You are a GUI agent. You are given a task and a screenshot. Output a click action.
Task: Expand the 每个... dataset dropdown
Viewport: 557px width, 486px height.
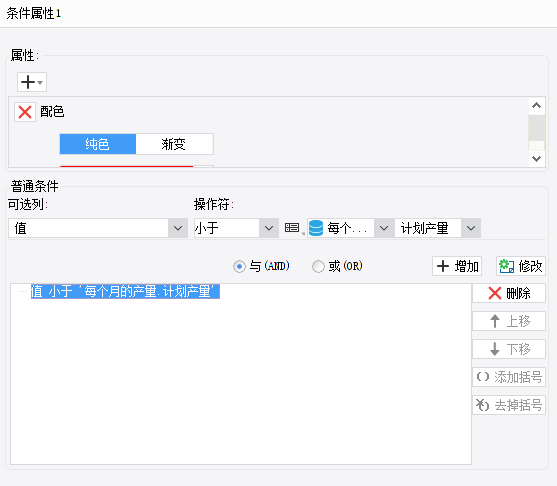[x=384, y=228]
